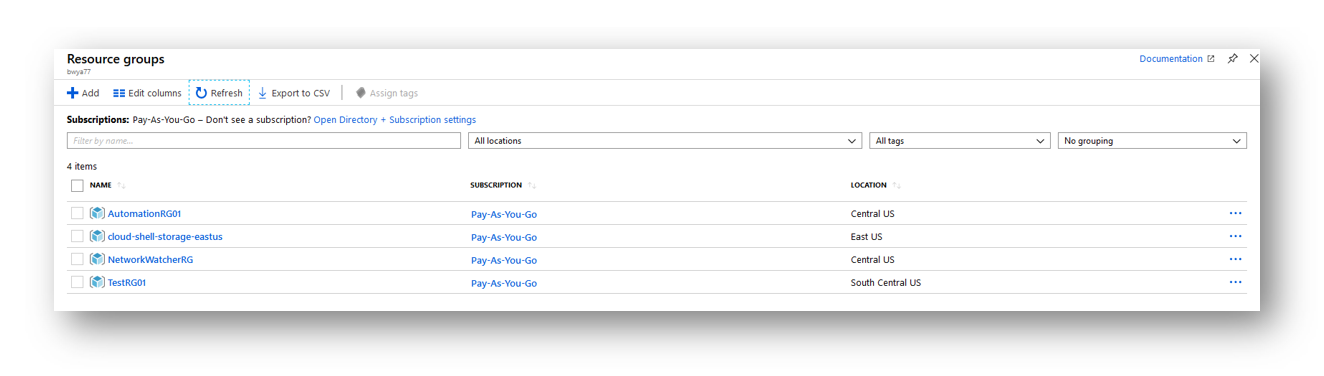
Task: Click the Add plus icon
Action: click(72, 93)
